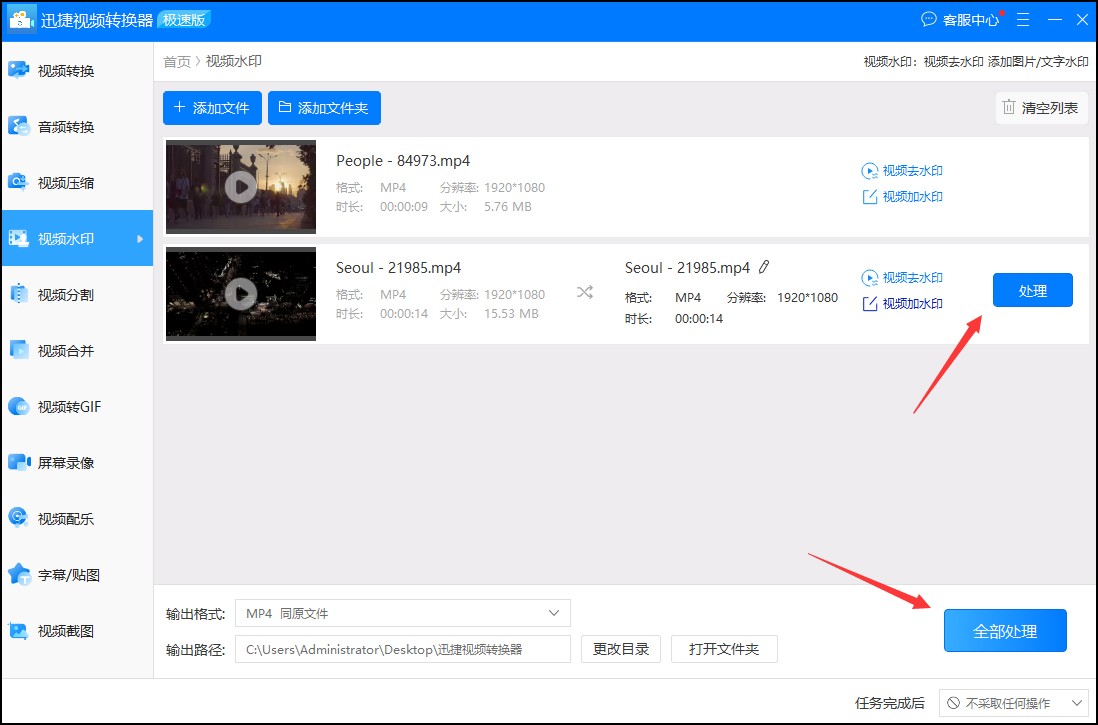Open the 任务完成后 action dropdown

tap(1013, 703)
